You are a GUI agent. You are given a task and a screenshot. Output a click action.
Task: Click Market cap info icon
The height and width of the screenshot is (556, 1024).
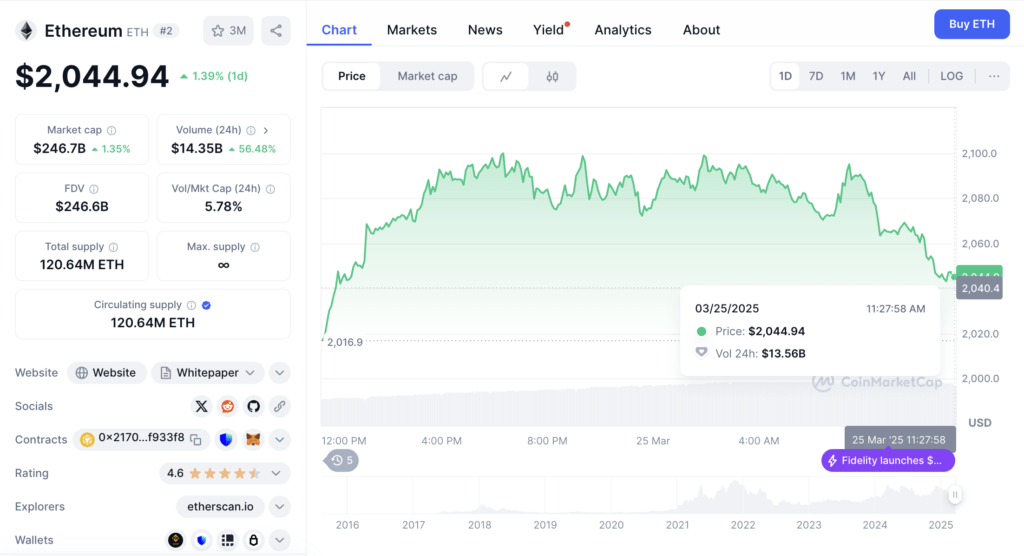point(112,131)
